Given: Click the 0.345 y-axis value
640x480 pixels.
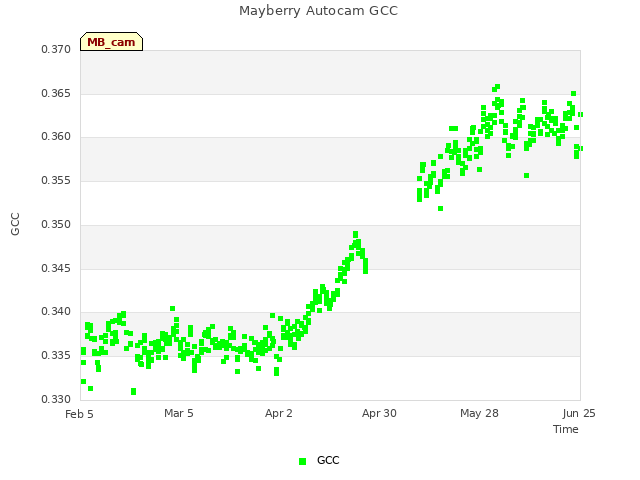Looking at the screenshot, I should 56,269.
